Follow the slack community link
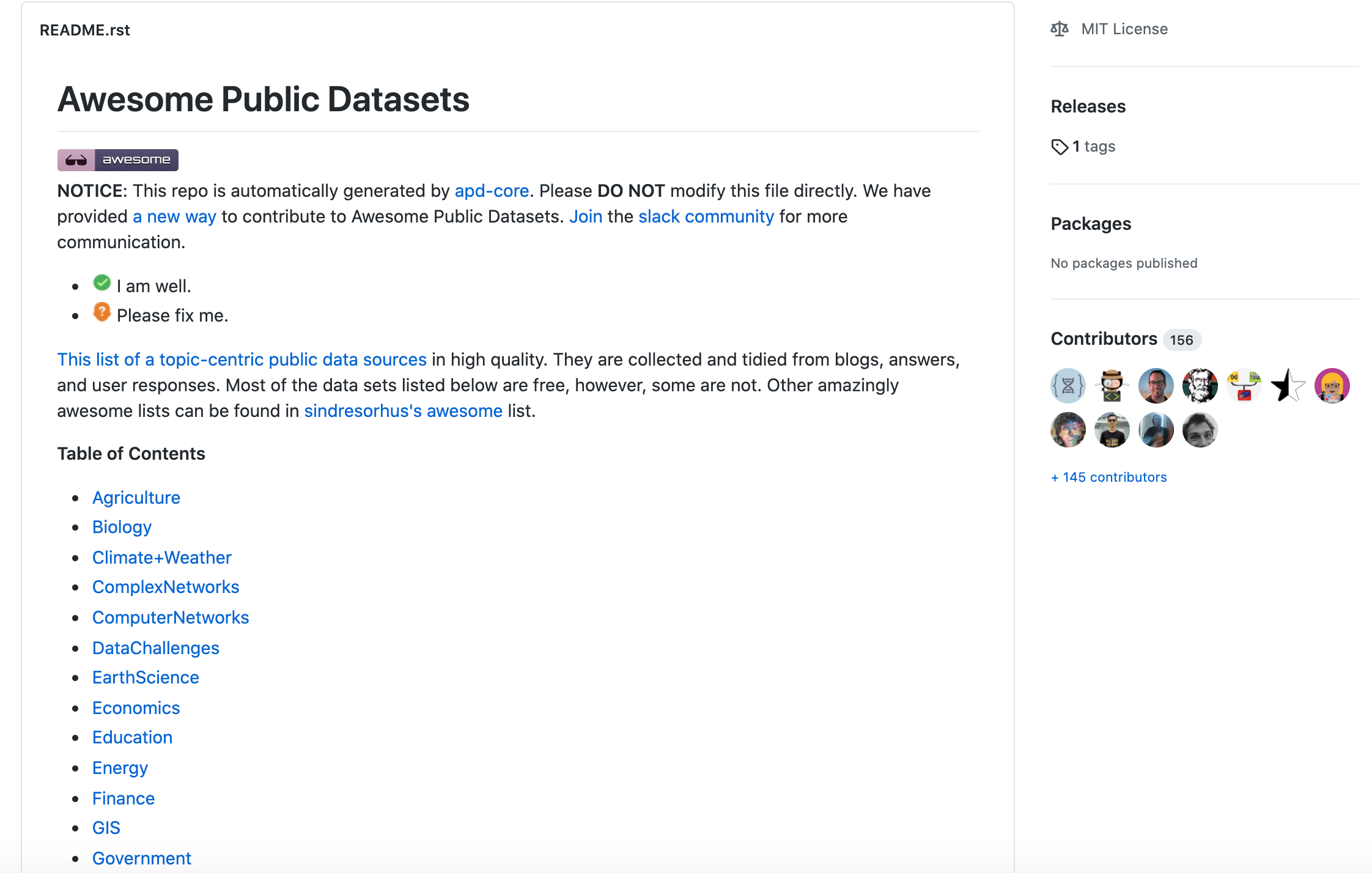1372x873 pixels. [x=706, y=216]
